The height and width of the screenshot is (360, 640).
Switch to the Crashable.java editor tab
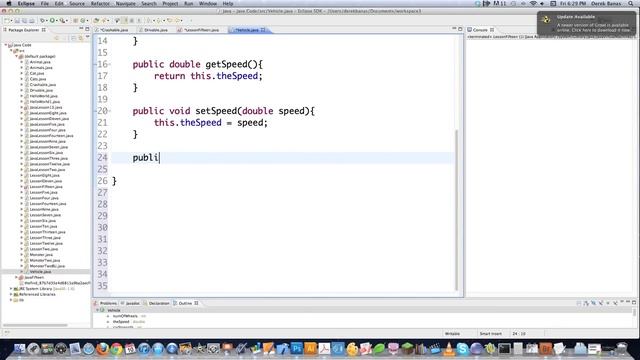114,30
